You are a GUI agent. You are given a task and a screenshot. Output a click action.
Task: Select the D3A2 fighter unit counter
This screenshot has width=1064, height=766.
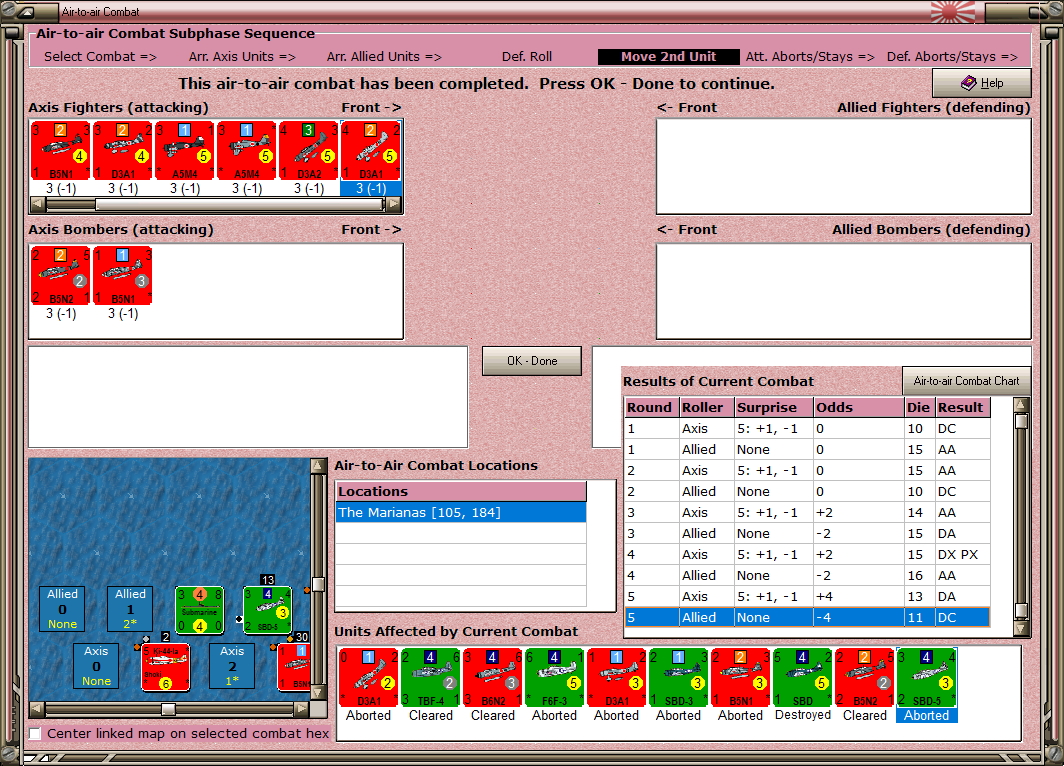[x=308, y=151]
